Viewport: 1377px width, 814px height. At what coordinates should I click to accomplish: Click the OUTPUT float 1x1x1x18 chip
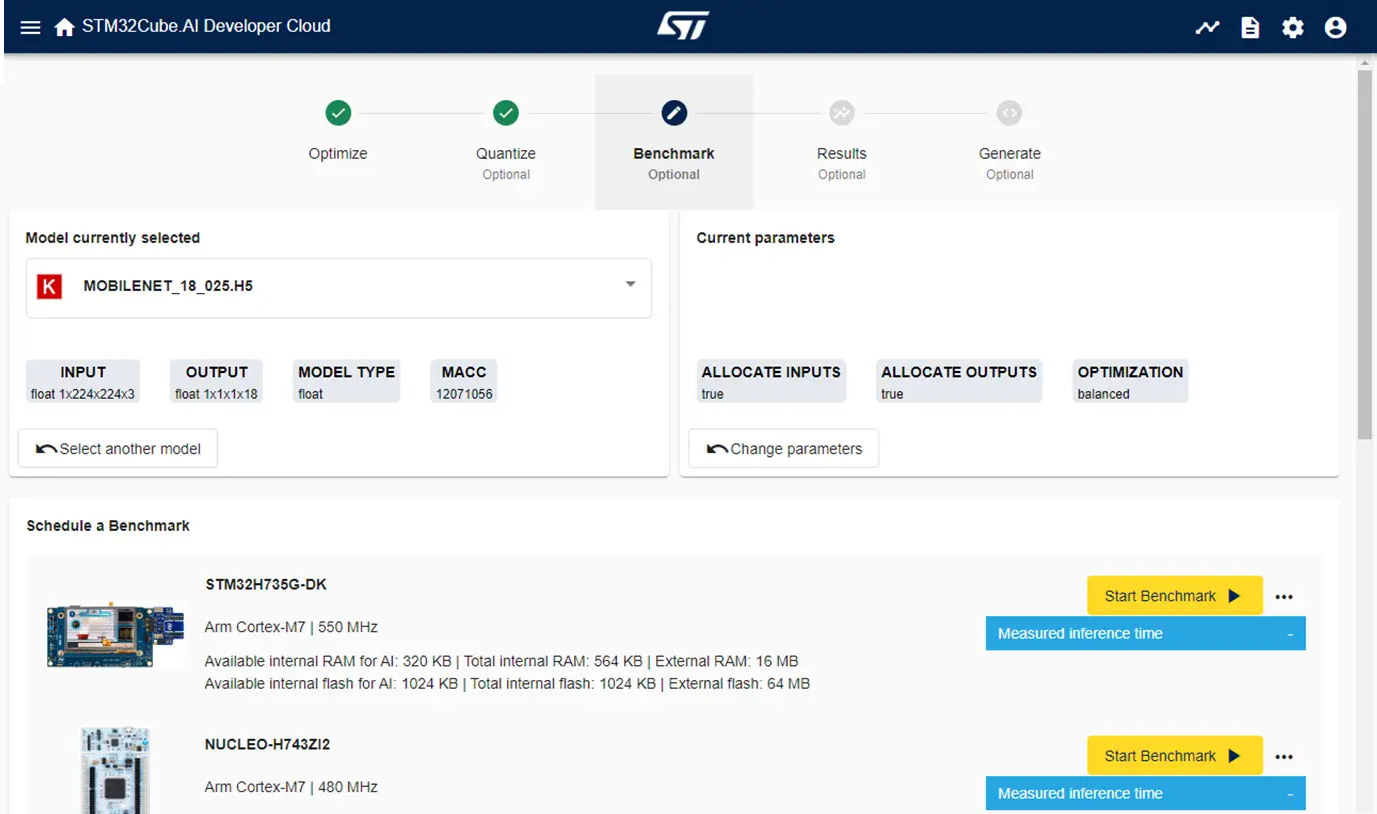[x=217, y=382]
